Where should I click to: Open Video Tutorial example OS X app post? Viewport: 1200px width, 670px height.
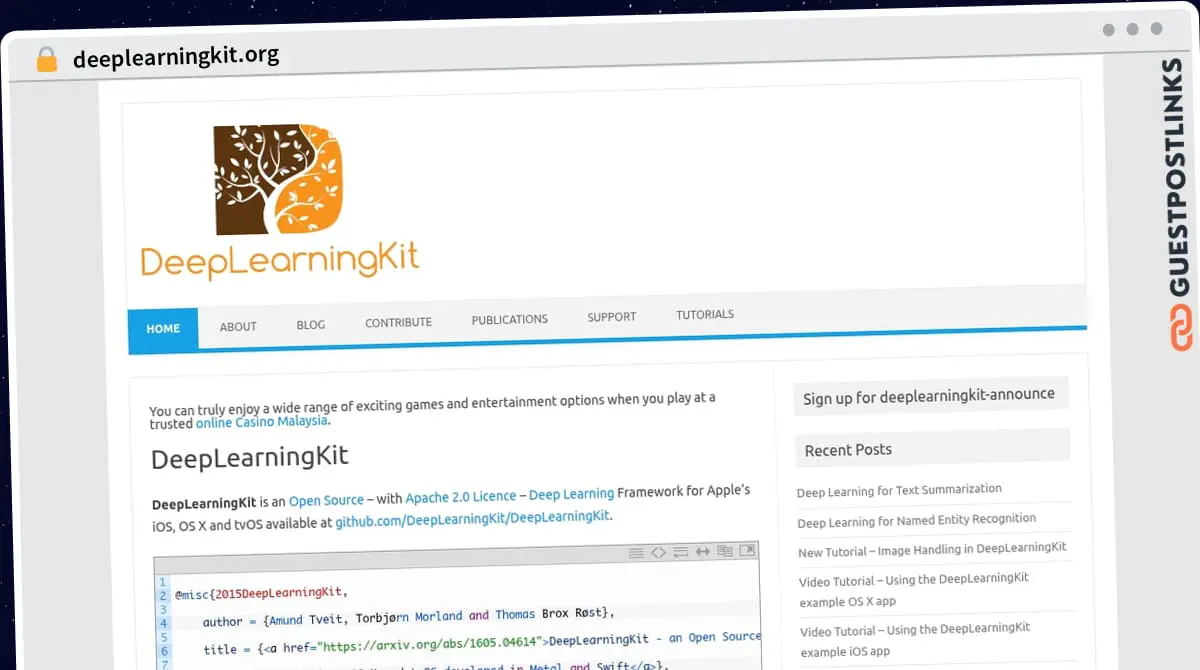914,589
